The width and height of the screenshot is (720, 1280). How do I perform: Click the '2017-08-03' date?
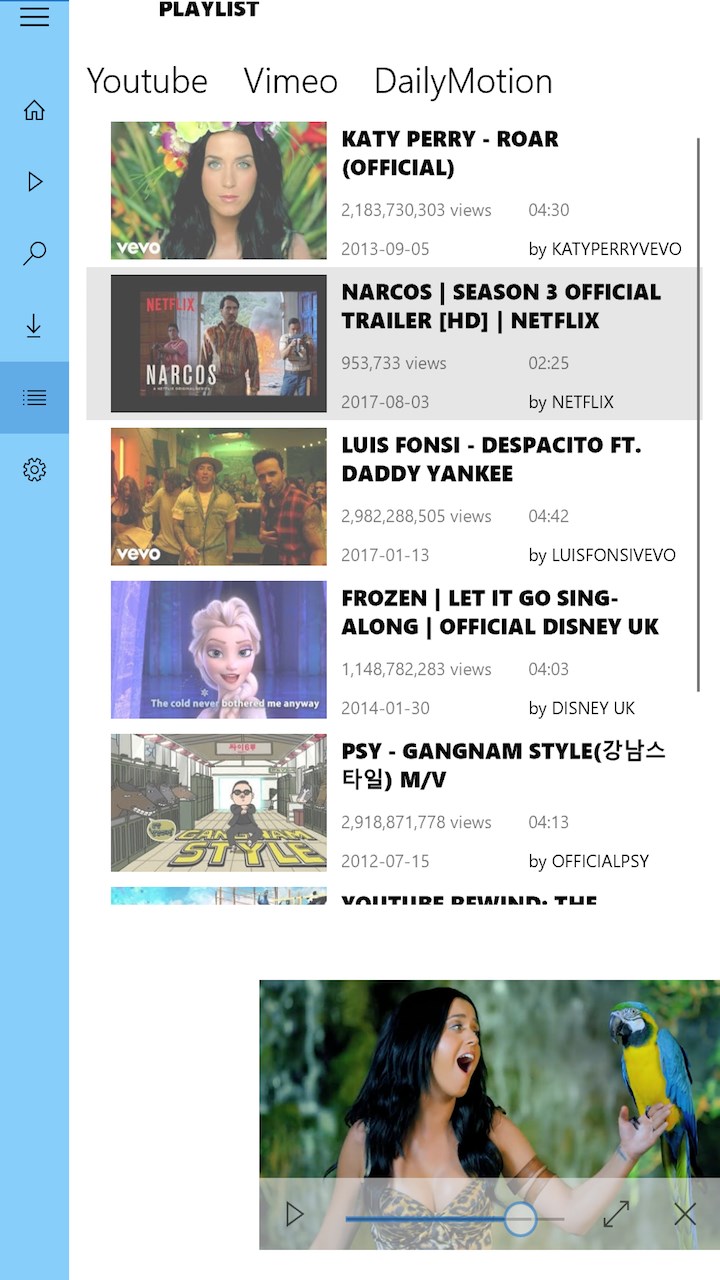click(x=385, y=402)
